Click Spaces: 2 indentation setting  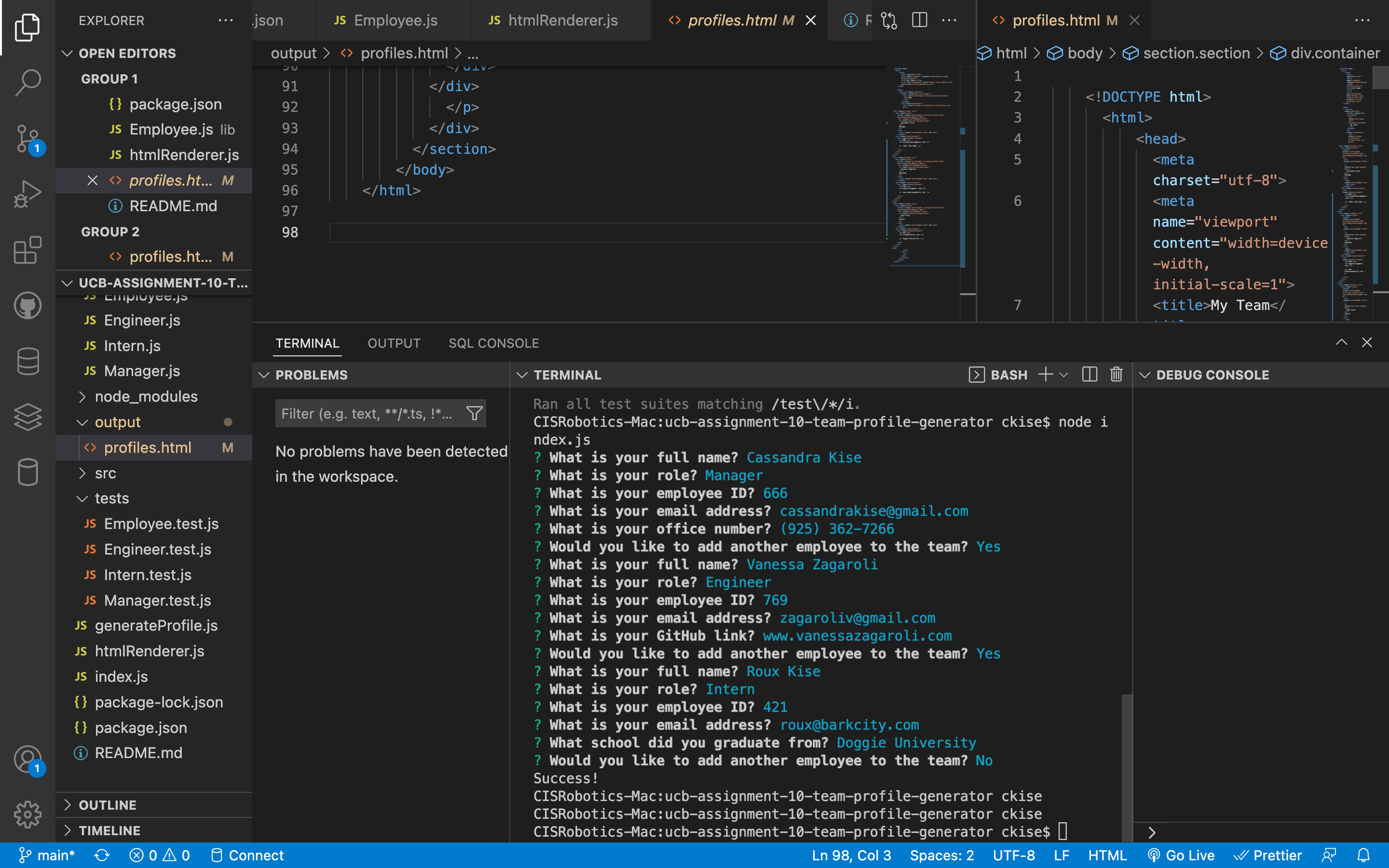pos(942,855)
